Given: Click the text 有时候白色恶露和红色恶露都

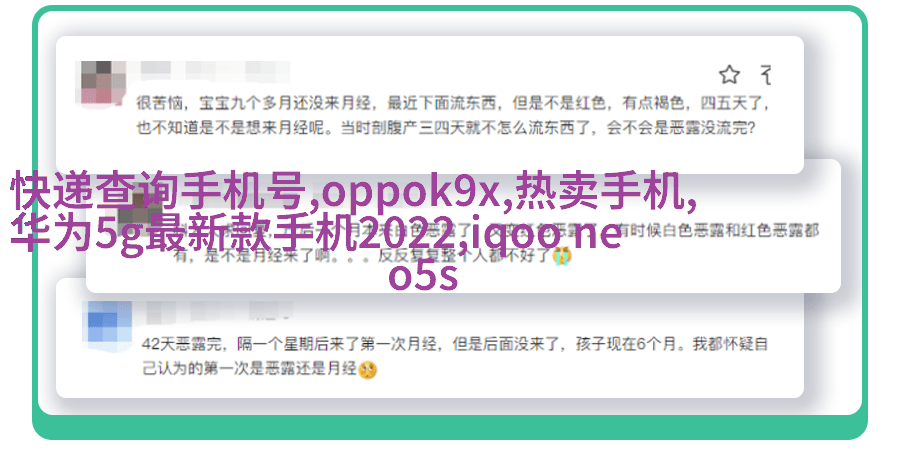Looking at the screenshot, I should click(x=725, y=231).
